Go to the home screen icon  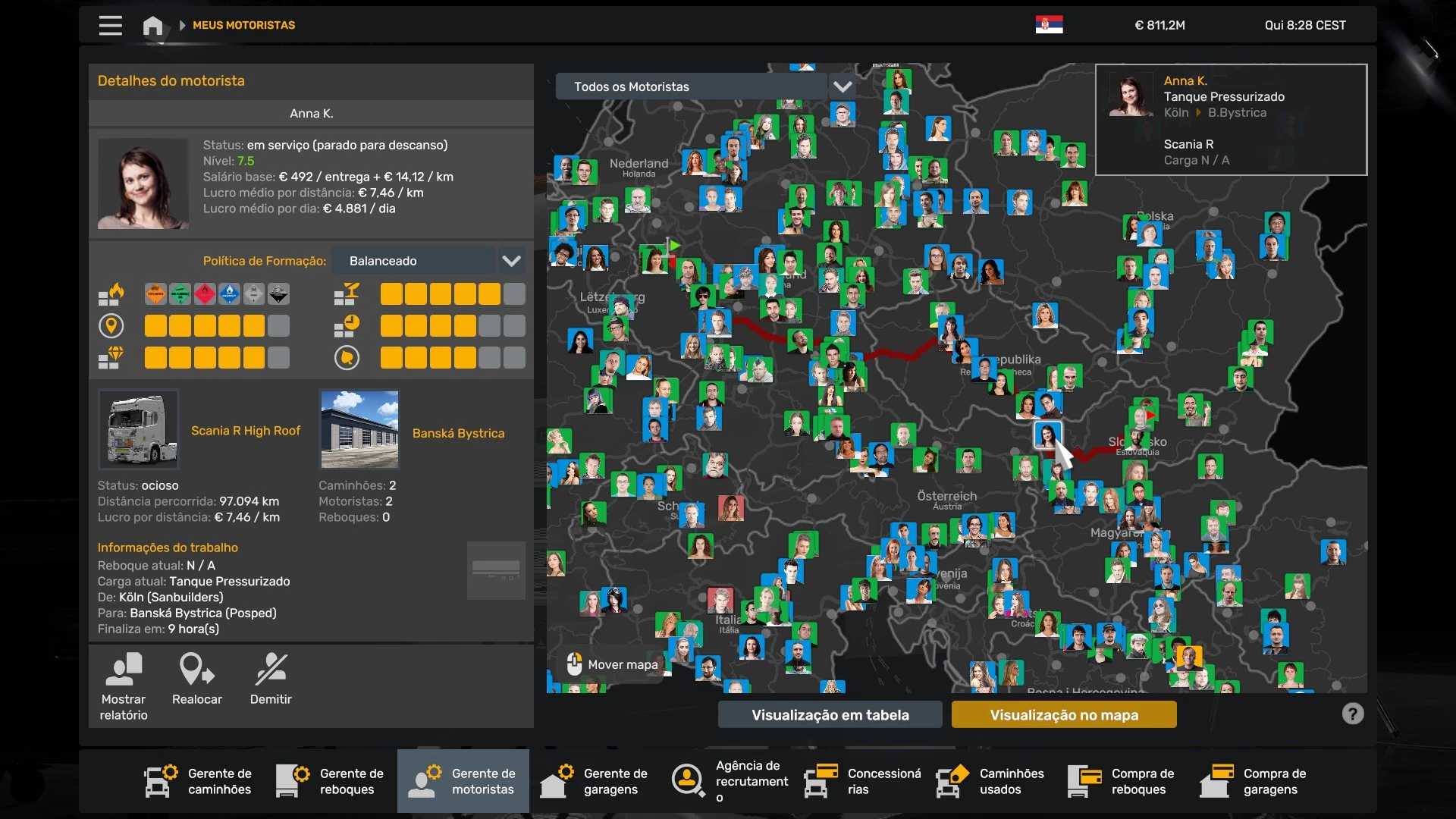click(x=152, y=26)
